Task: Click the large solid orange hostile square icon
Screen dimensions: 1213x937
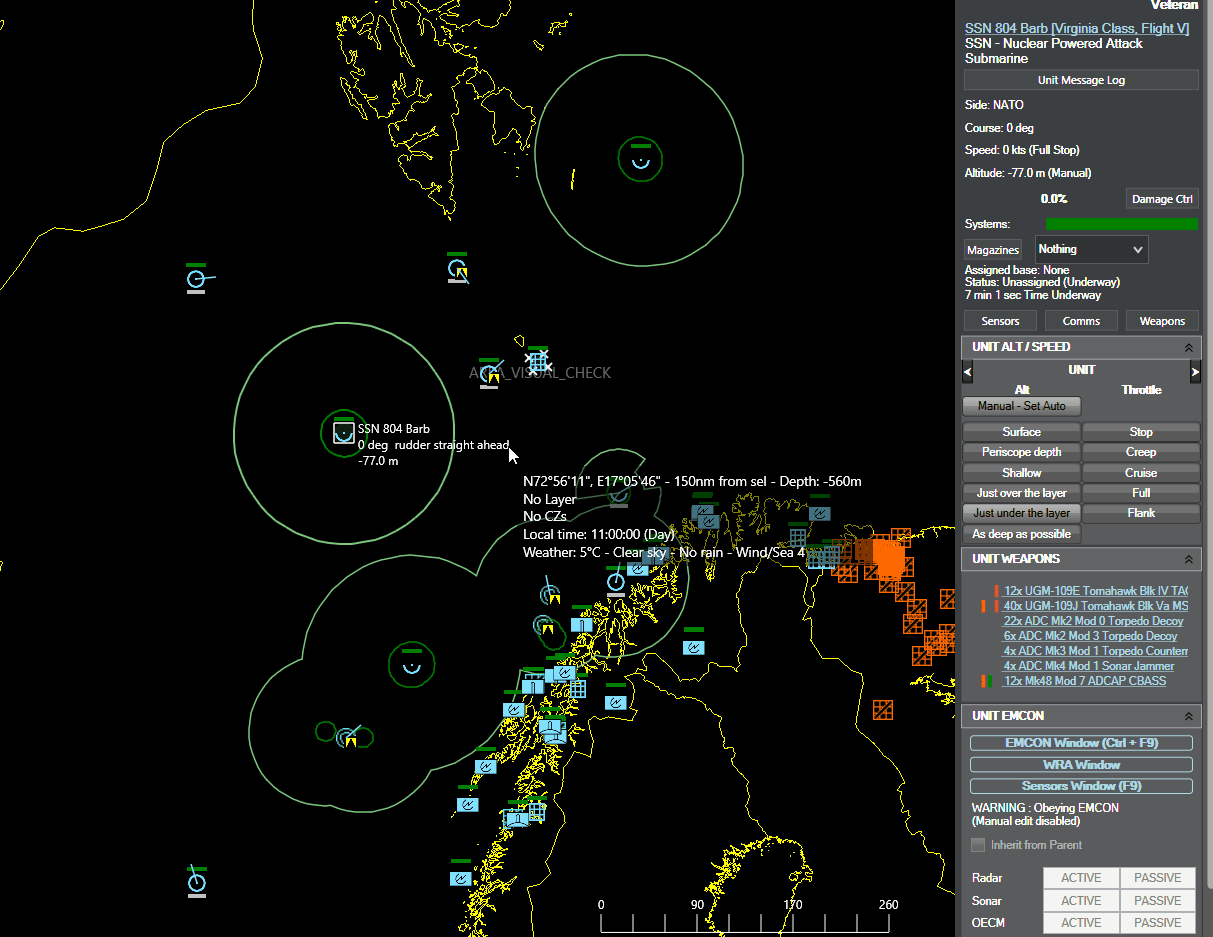Action: [888, 556]
